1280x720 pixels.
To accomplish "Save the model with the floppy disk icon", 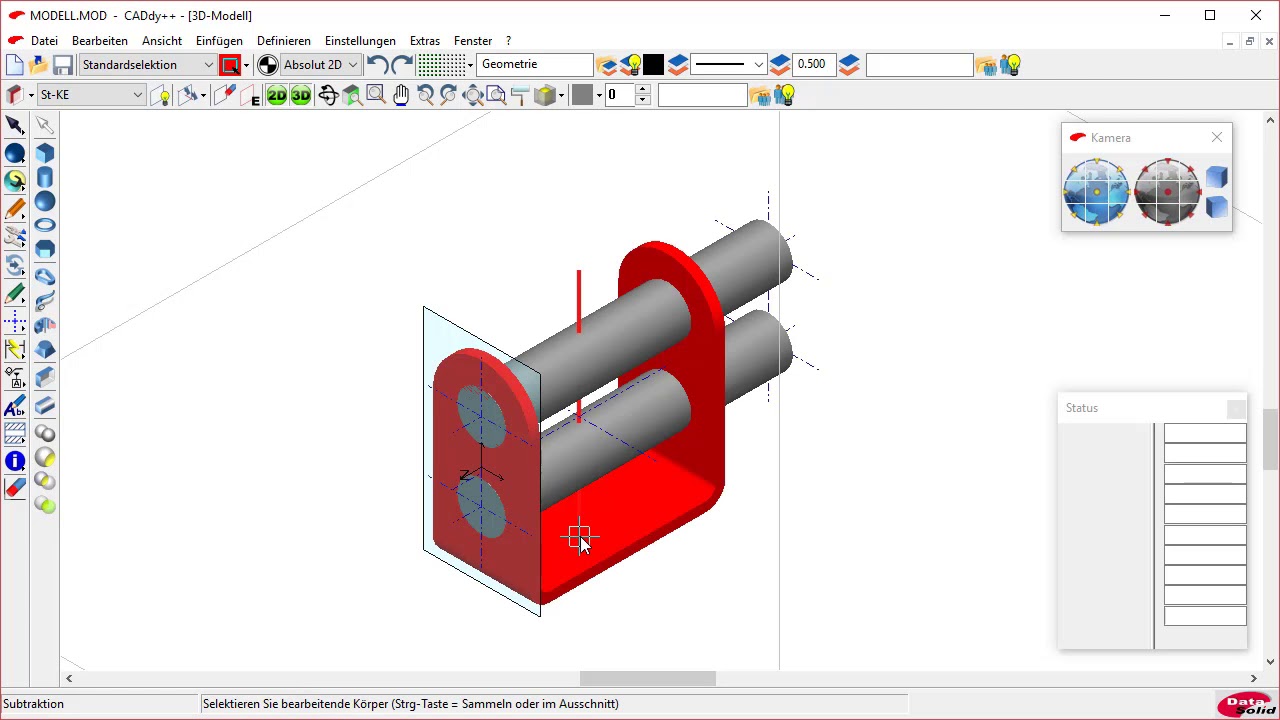I will (63, 65).
